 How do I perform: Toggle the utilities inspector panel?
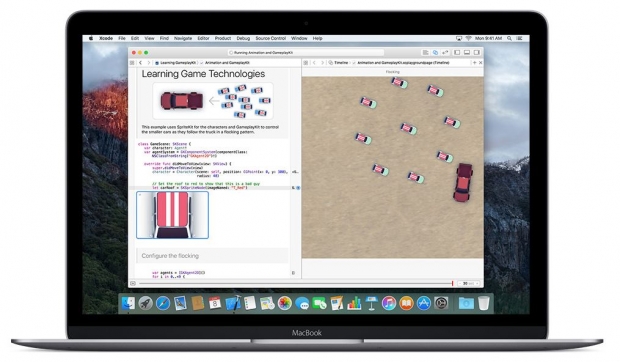tap(477, 53)
